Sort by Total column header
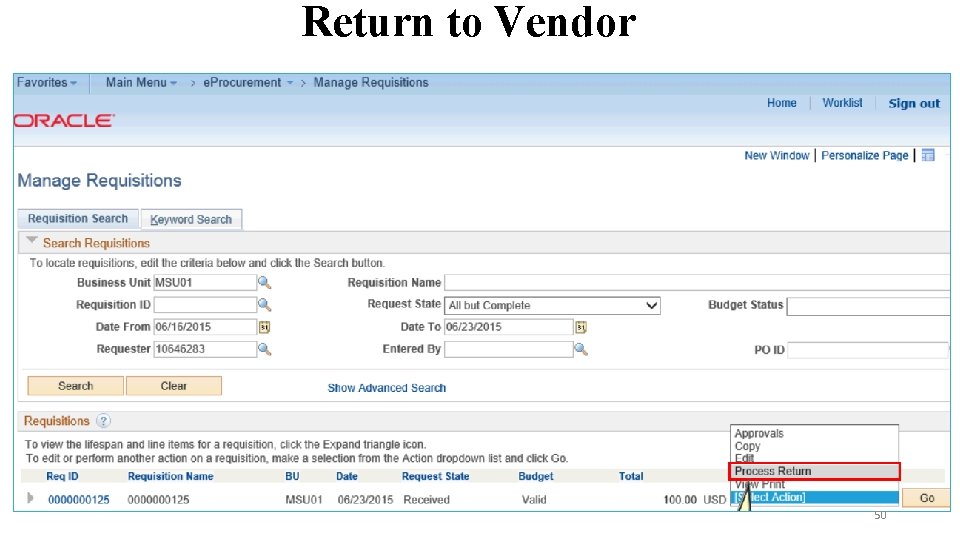 coord(631,476)
